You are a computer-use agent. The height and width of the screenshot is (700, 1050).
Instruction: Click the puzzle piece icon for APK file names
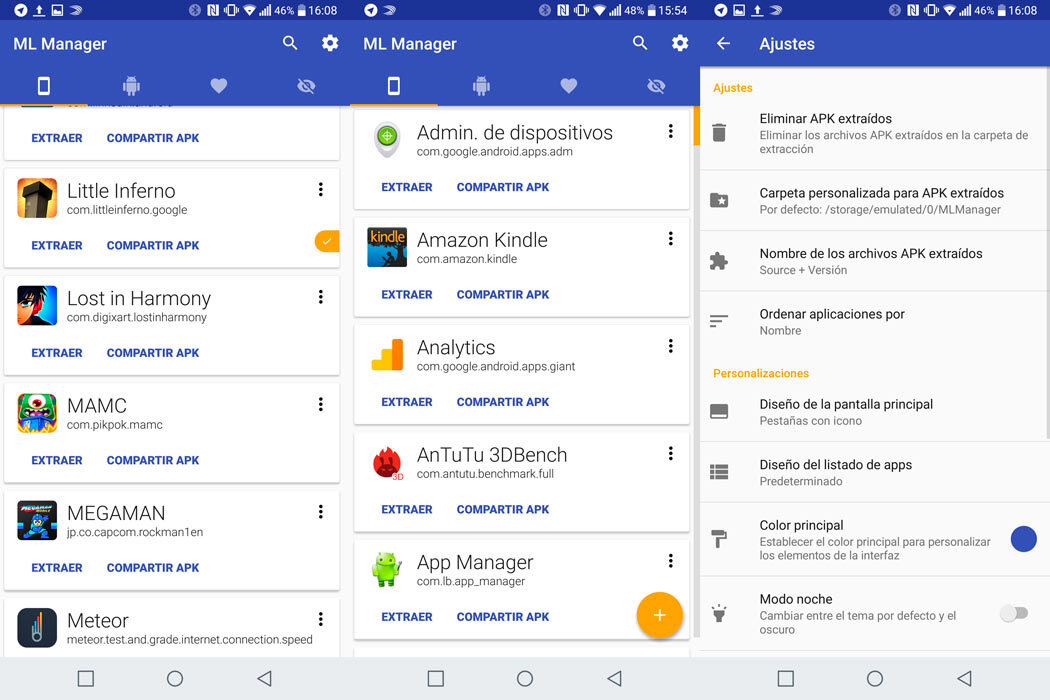pos(719,261)
